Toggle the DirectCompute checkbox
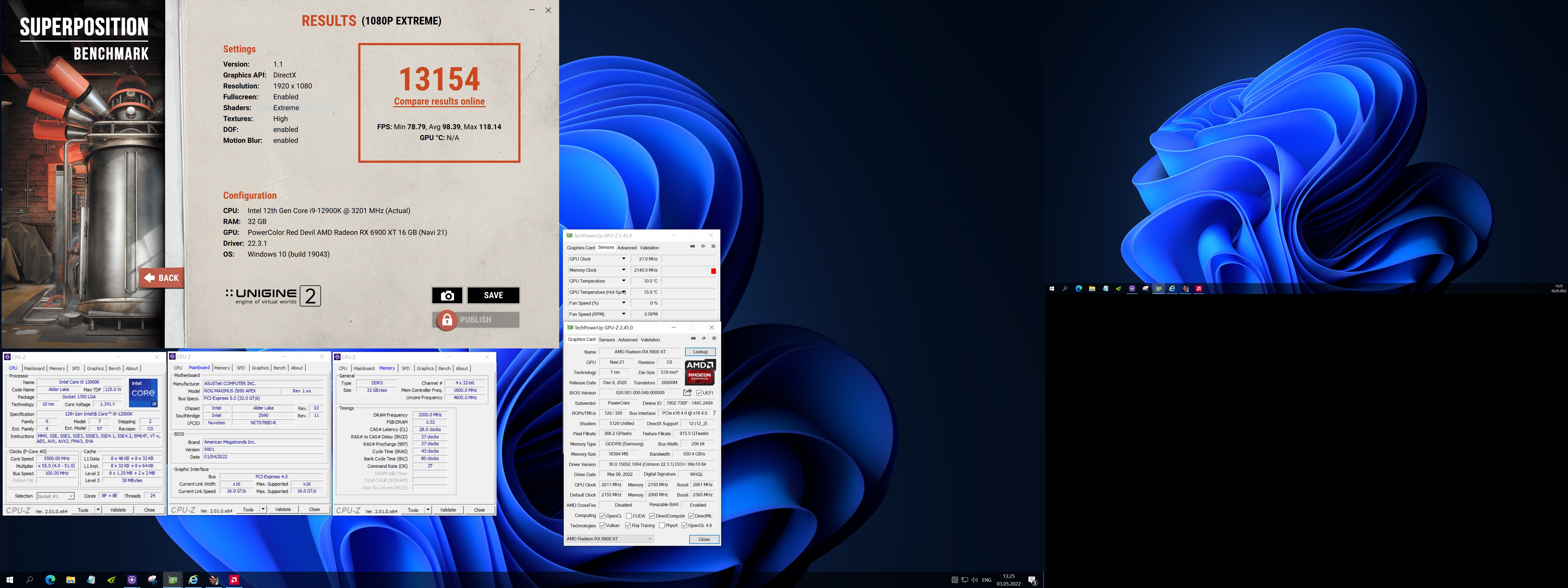Image resolution: width=1568 pixels, height=588 pixels. coord(652,516)
